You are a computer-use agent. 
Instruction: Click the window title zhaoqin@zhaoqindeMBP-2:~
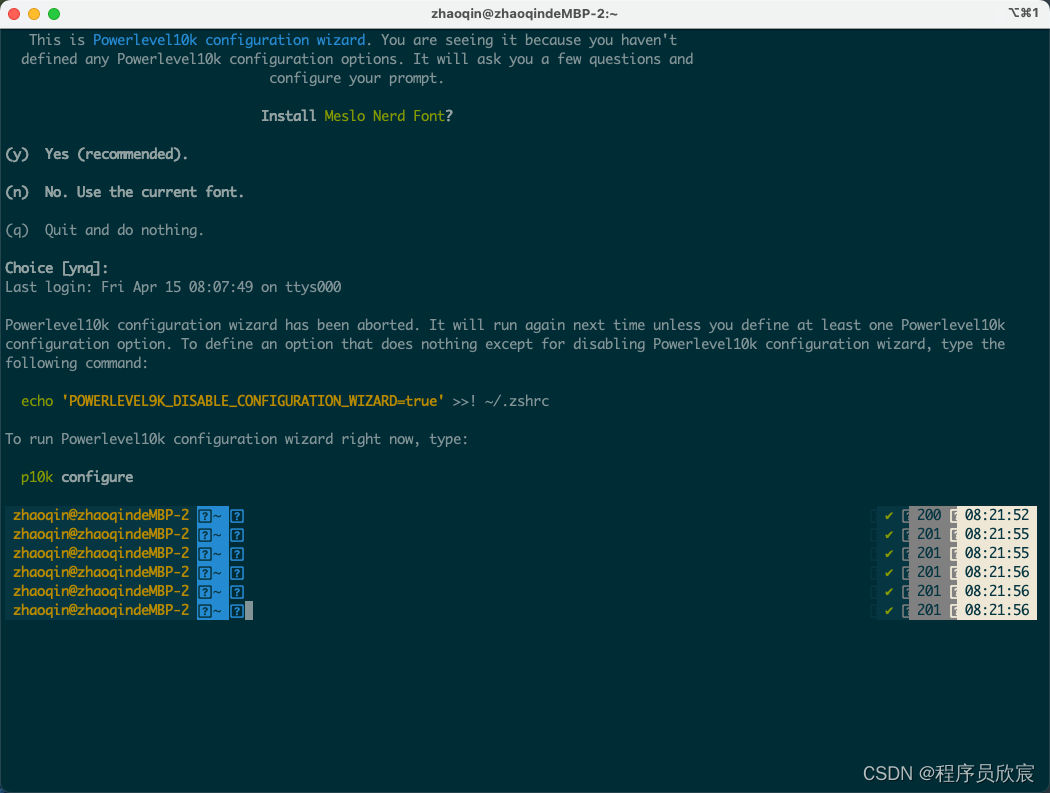(x=524, y=13)
